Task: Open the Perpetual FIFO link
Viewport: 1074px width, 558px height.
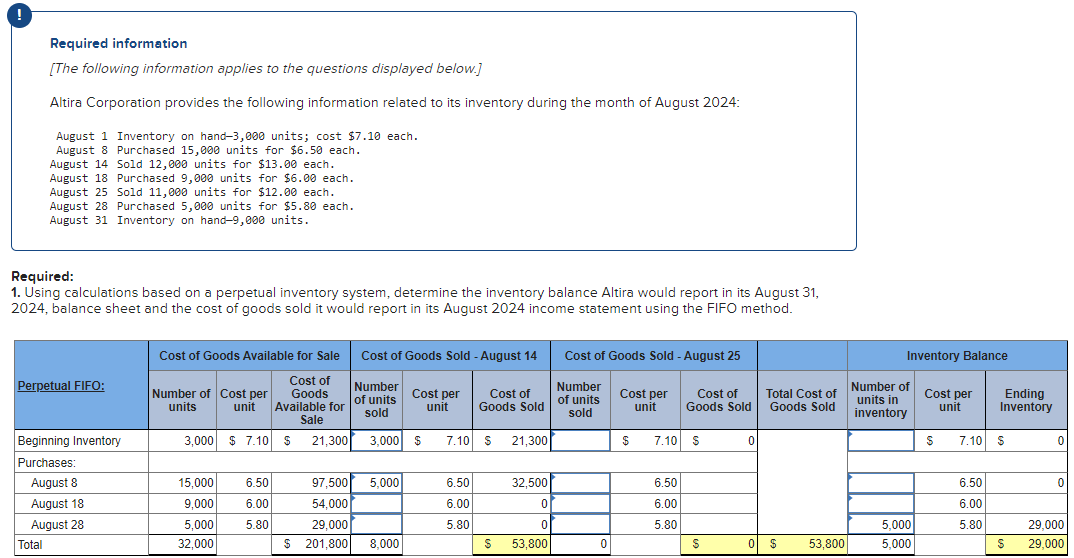Action: coord(61,385)
